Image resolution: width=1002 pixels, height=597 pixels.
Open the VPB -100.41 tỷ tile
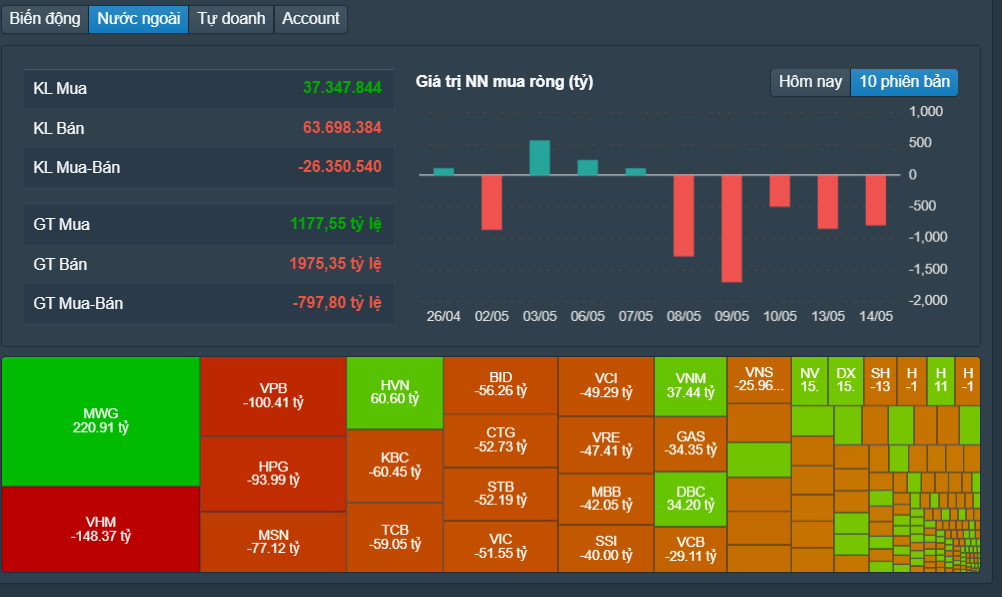(274, 396)
